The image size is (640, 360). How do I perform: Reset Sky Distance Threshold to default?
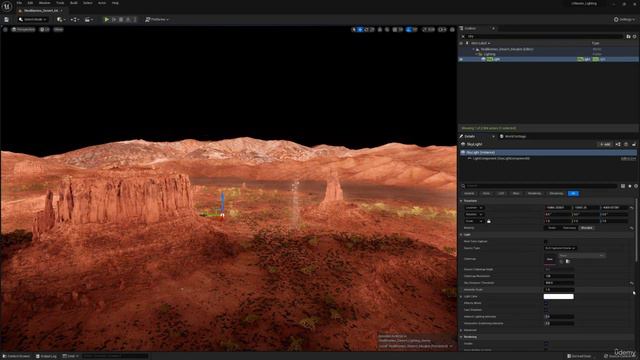tap(631, 283)
